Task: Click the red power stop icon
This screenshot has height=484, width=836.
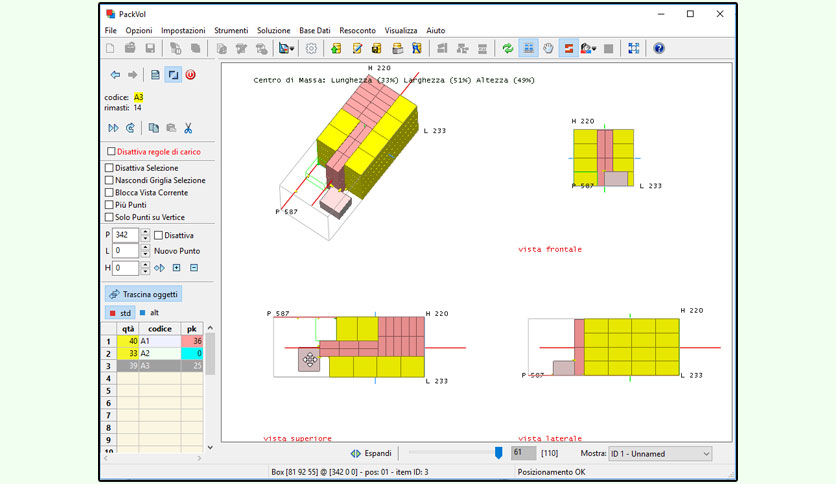Action: [190, 75]
